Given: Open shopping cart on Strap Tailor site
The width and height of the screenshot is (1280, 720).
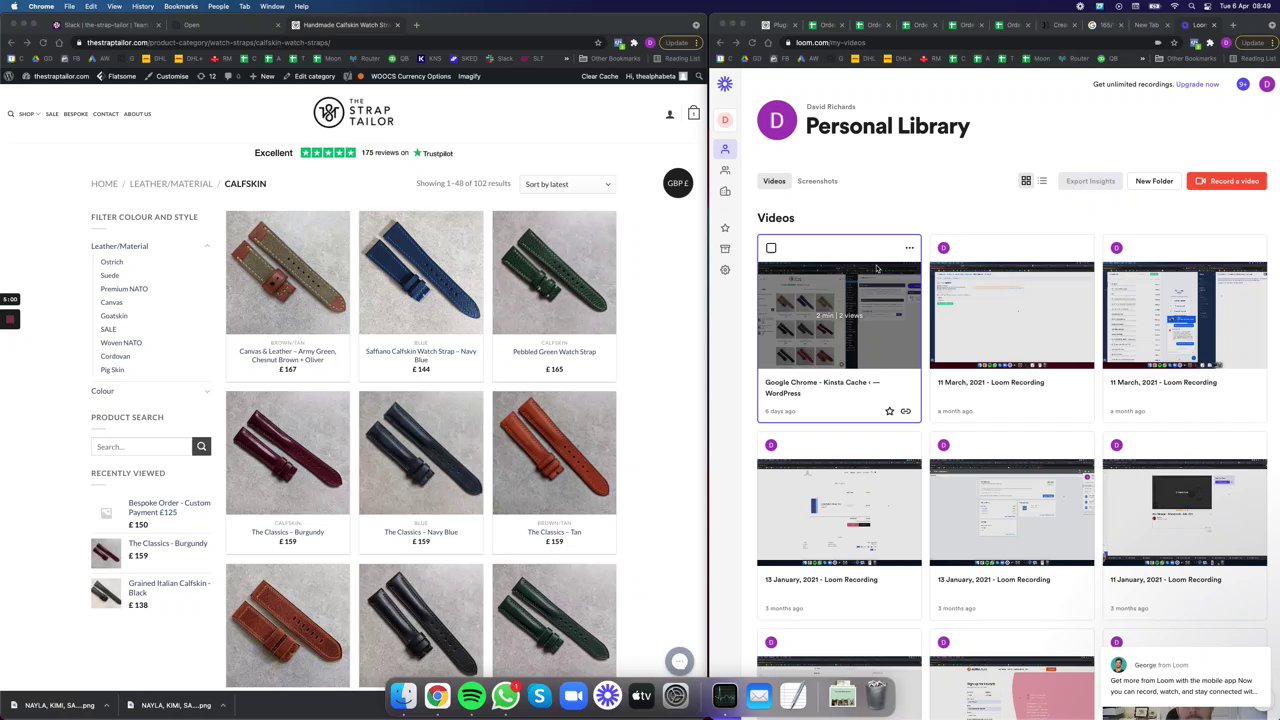Looking at the screenshot, I should click(693, 113).
